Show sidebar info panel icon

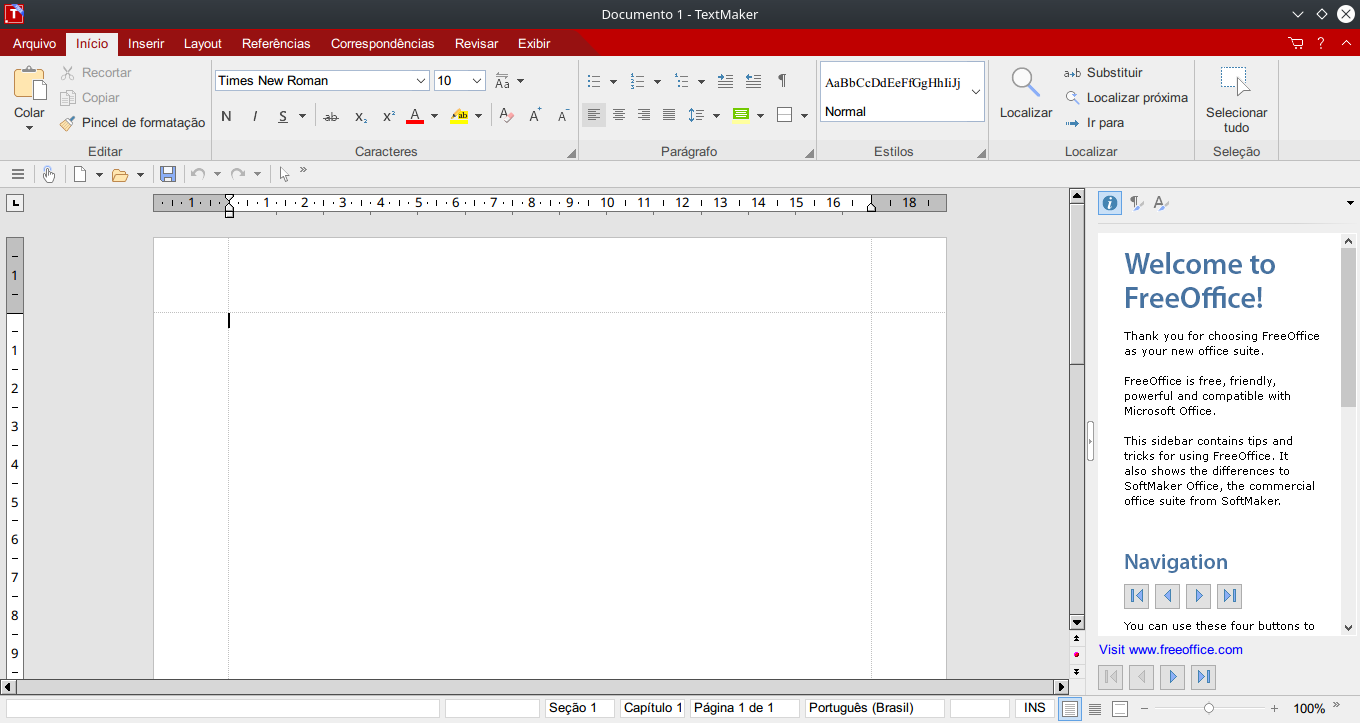[1110, 203]
